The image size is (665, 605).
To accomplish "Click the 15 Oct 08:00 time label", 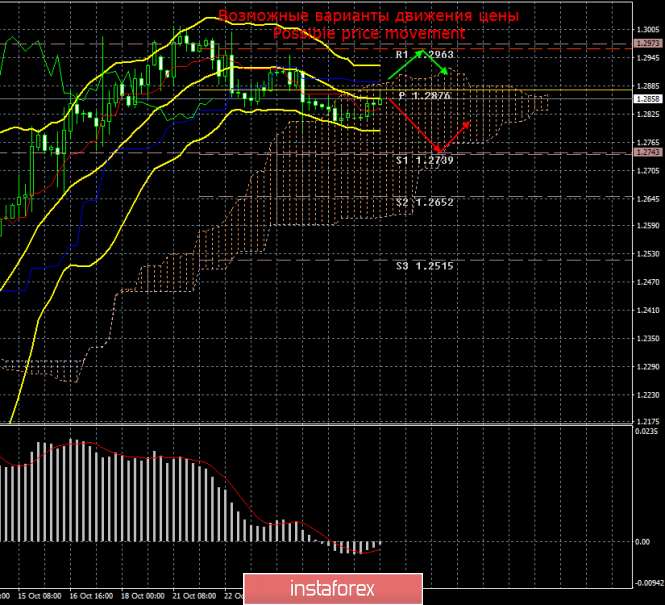I will tap(39, 596).
